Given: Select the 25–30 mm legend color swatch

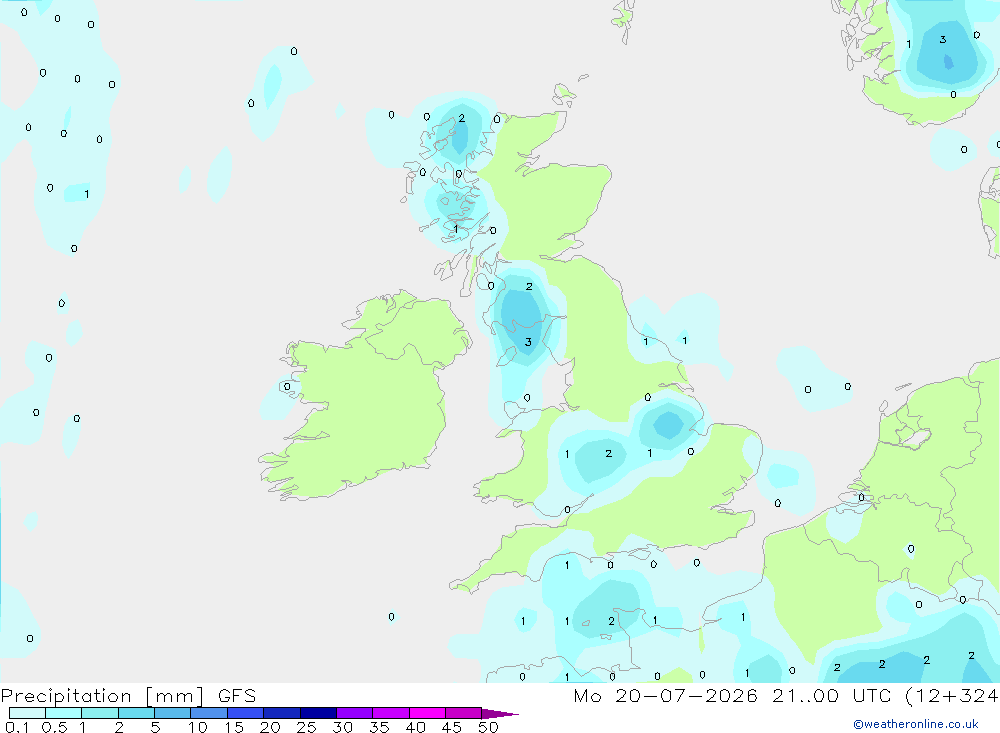Looking at the screenshot, I should coord(318,713).
